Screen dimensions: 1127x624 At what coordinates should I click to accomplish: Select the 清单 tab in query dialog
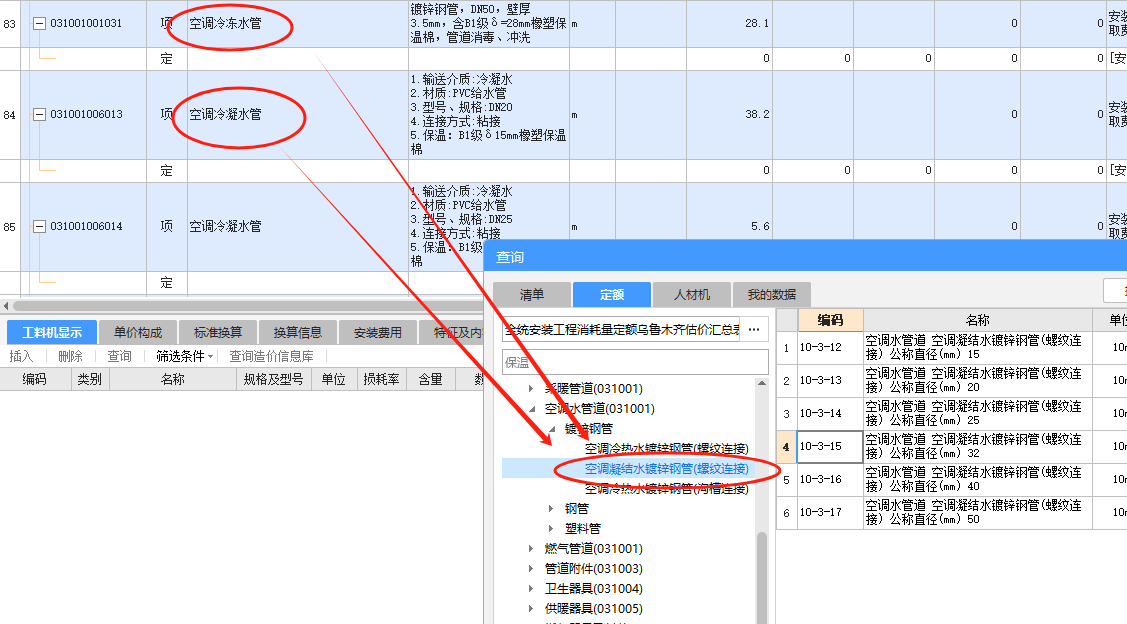[x=532, y=295]
